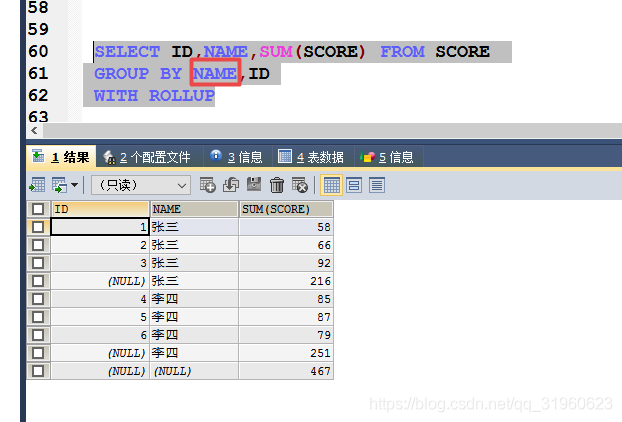622x422 pixels.
Task: Check the row with SUM(SCORE) 58
Action: (x=38, y=227)
